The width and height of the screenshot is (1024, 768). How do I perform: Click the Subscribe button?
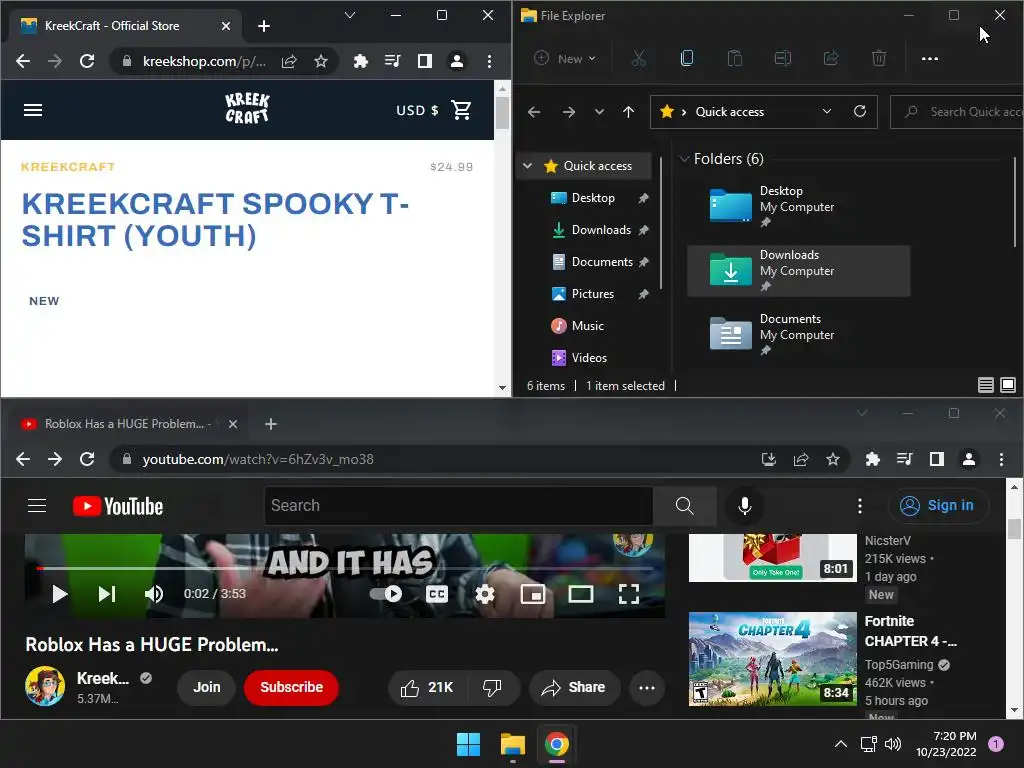(x=291, y=688)
